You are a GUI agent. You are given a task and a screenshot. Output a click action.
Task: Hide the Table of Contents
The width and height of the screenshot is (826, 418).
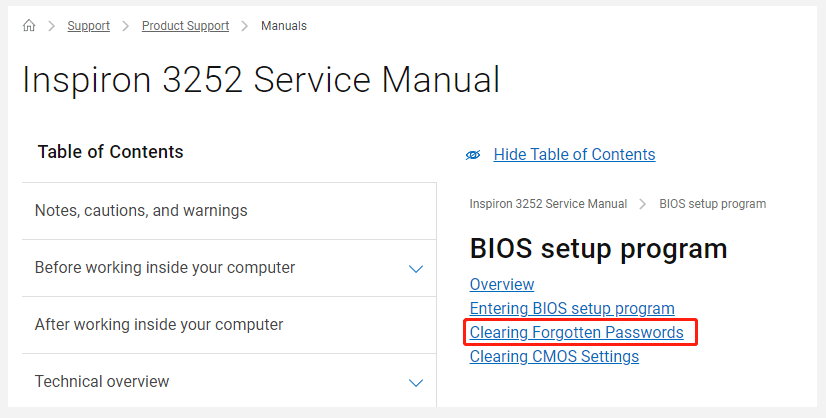pos(574,155)
